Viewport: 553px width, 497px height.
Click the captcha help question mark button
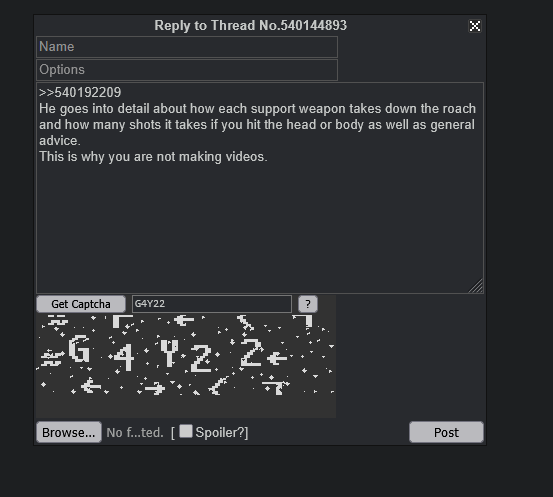coord(308,304)
